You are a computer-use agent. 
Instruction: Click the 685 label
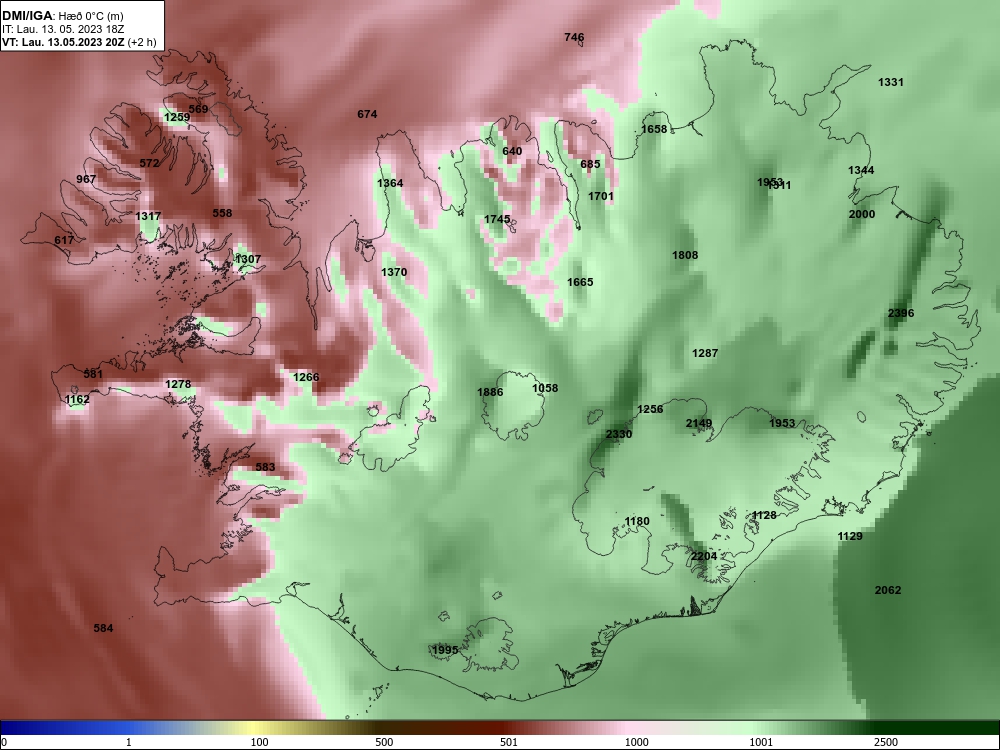pos(591,164)
